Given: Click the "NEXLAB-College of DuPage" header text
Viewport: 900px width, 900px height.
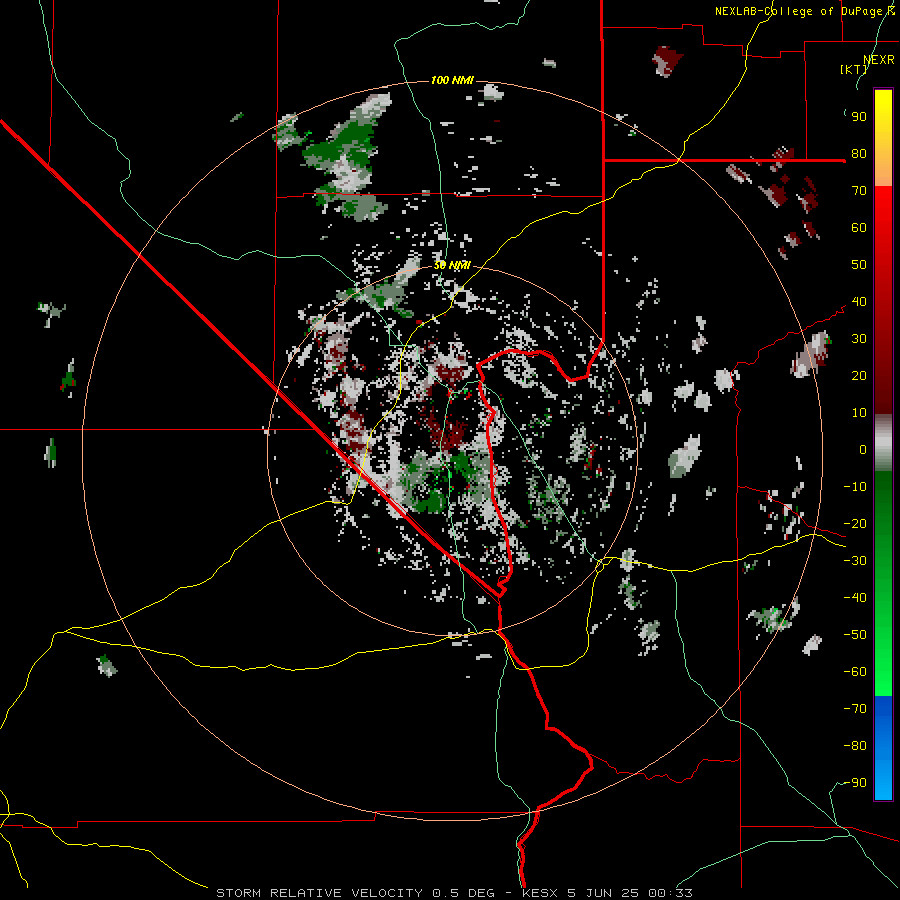Looking at the screenshot, I should 799,11.
